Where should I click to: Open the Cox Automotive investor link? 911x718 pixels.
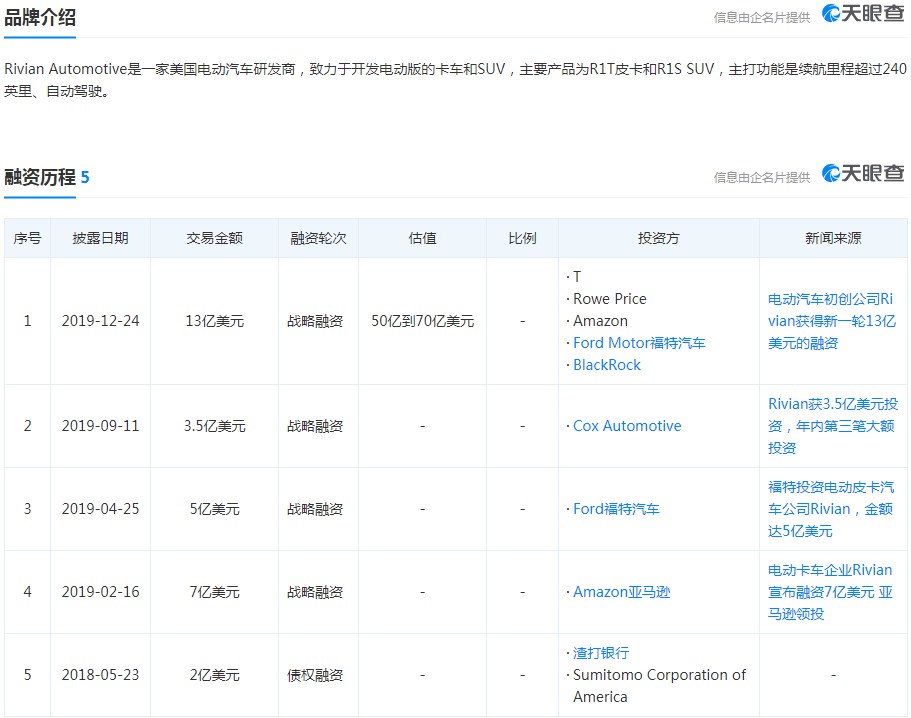pyautogui.click(x=627, y=426)
